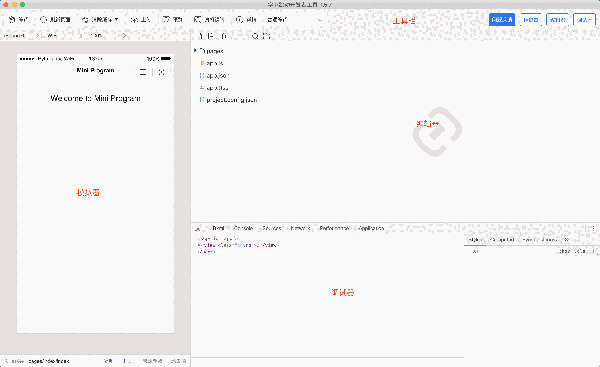Click the pages/index/index path in status bar

[49, 361]
